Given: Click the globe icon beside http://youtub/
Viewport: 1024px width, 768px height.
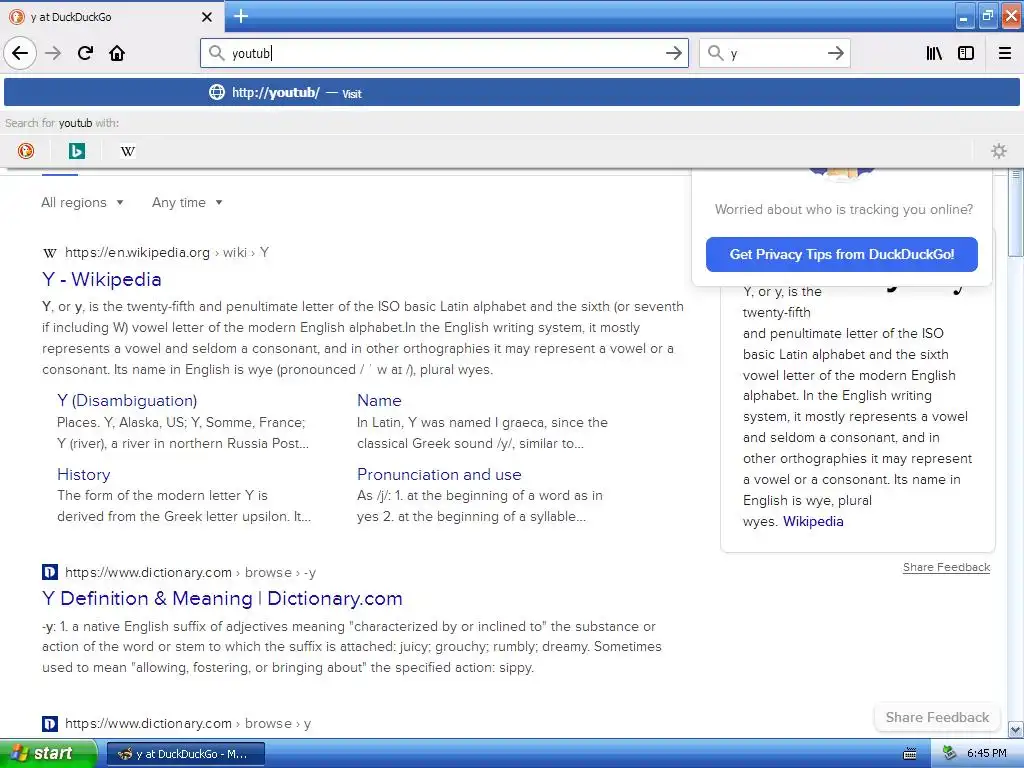Looking at the screenshot, I should (217, 92).
